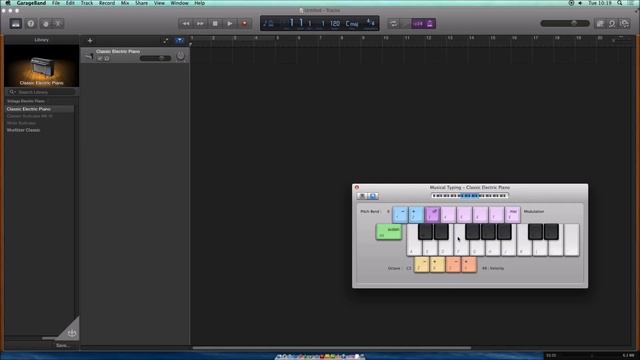Click the volume icon in menu bar
The image size is (640, 360).
click(x=580, y=3)
